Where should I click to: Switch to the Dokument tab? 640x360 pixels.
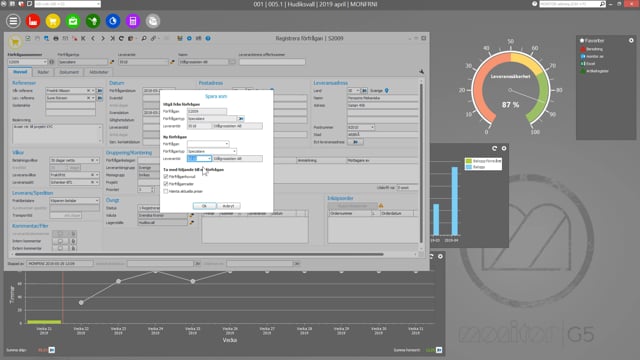(x=69, y=72)
